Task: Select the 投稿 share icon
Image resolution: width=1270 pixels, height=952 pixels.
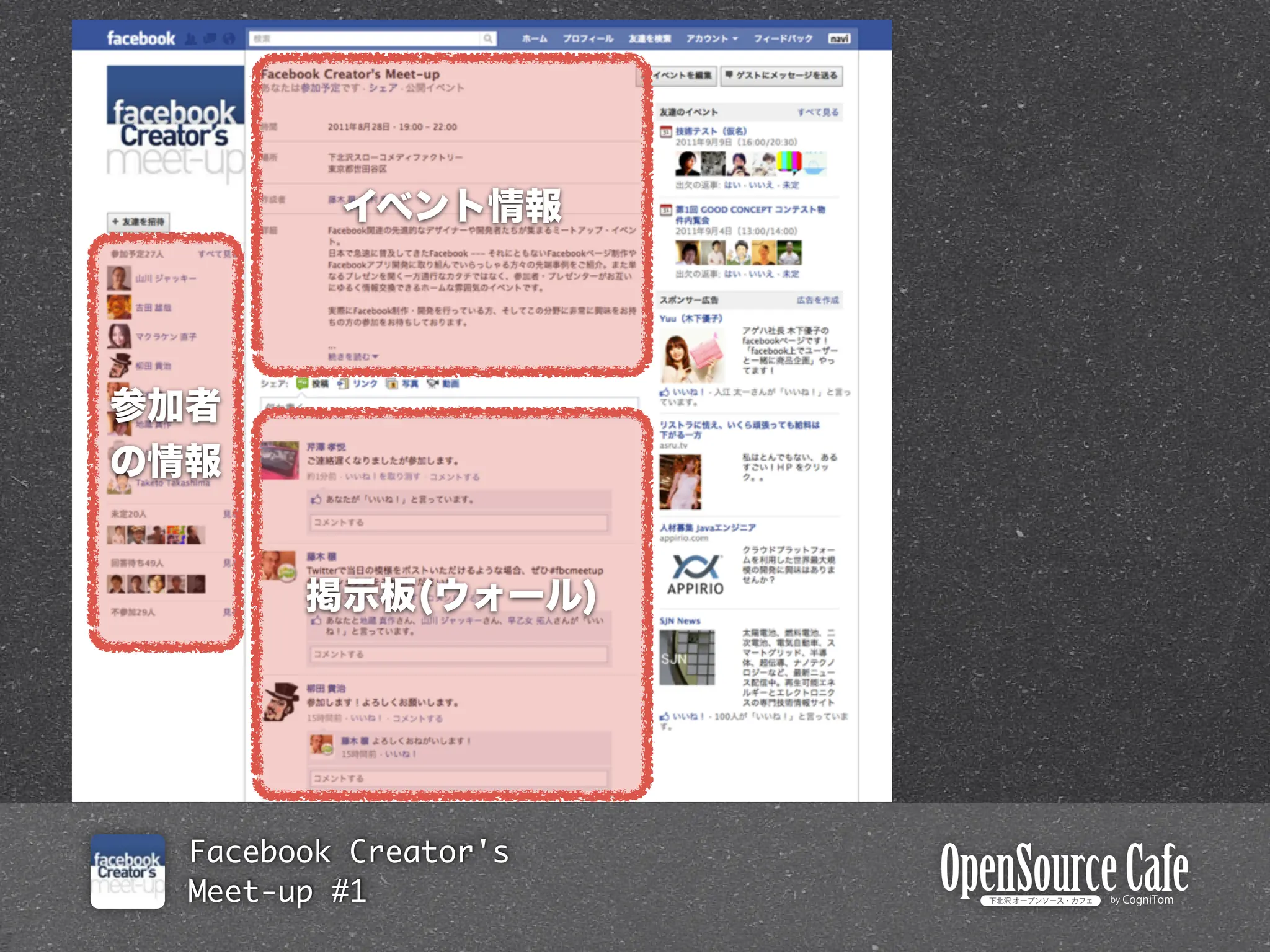Action: [303, 384]
